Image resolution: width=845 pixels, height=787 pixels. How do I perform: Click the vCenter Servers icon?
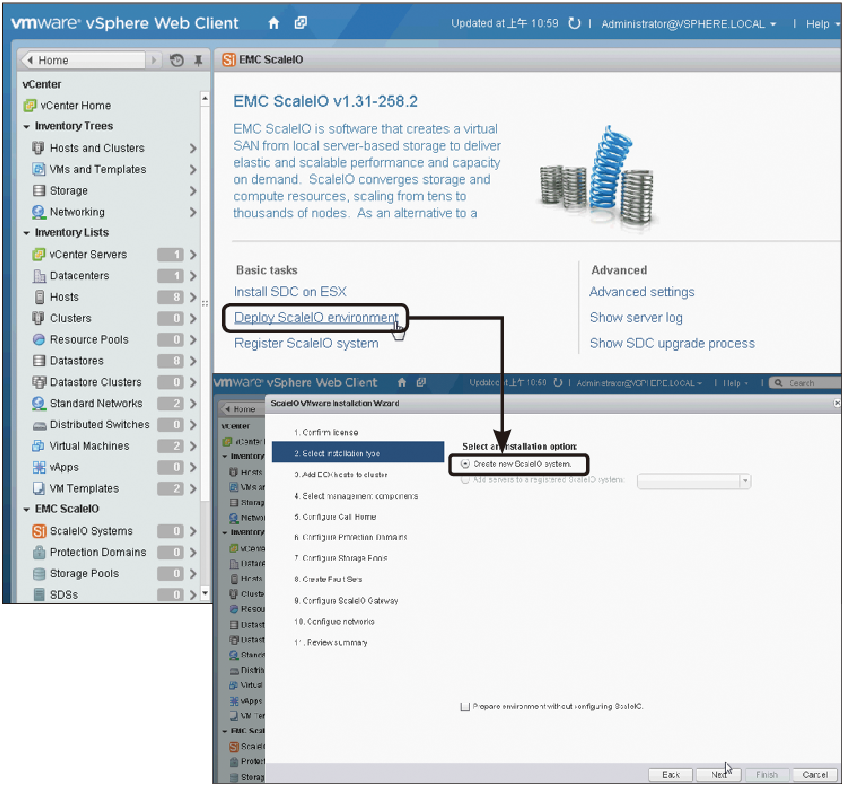(38, 254)
